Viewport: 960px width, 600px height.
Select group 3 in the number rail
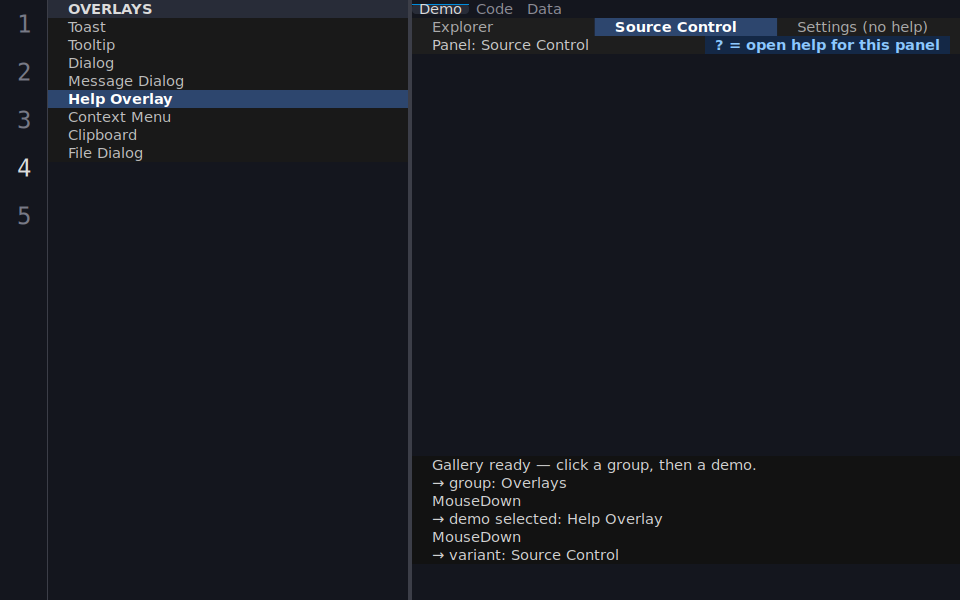(24, 120)
